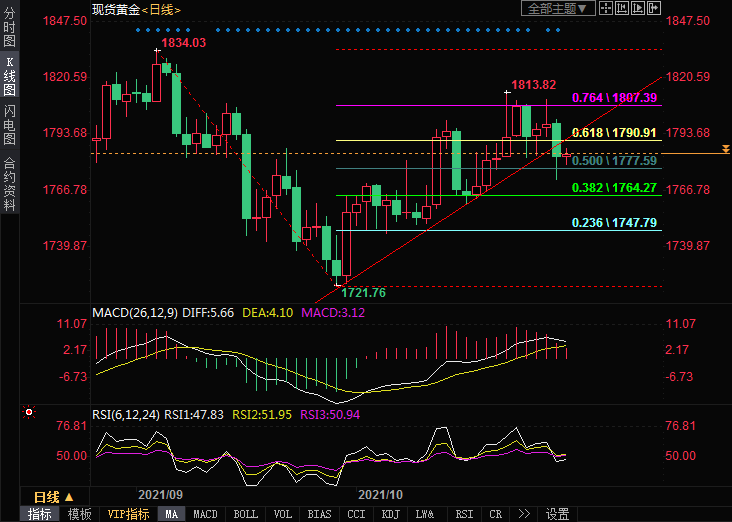Click the second chart tool icon at top right
732x522 pixels.
pos(623,9)
